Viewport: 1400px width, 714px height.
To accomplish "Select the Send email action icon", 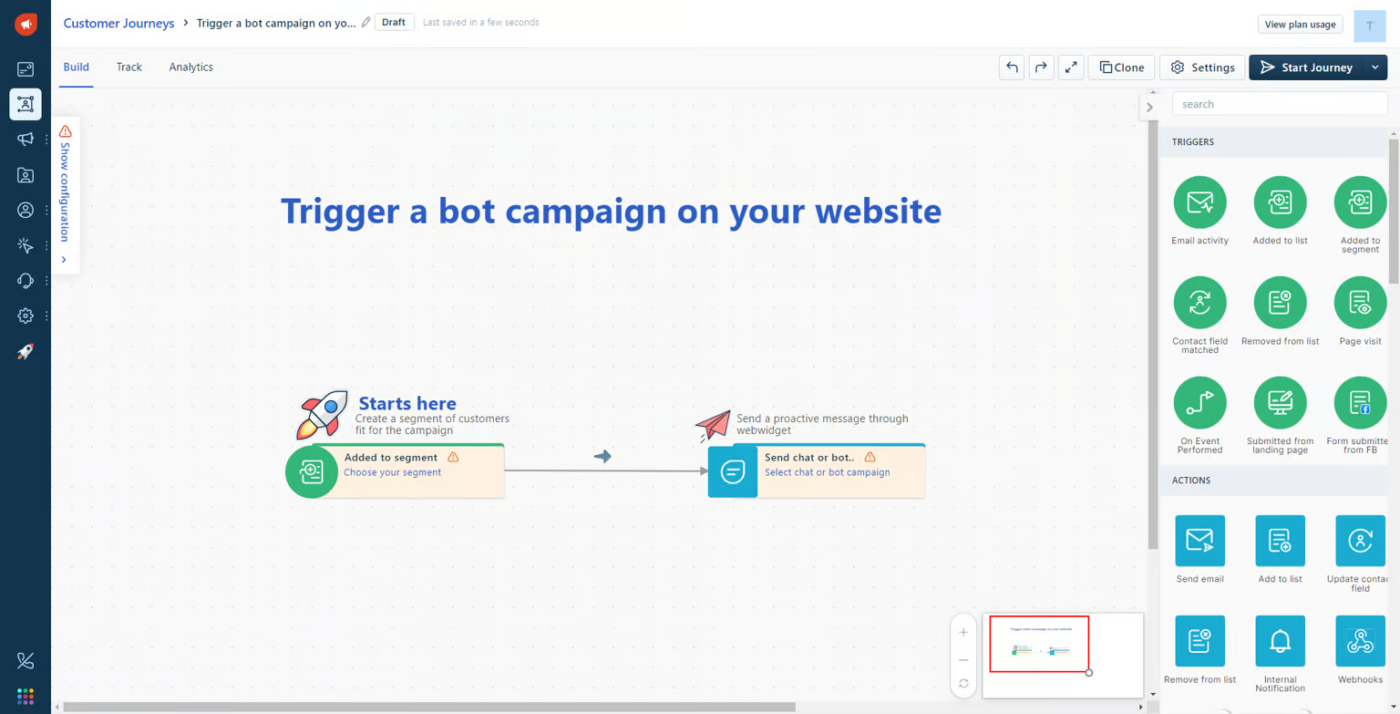I will tap(1199, 541).
